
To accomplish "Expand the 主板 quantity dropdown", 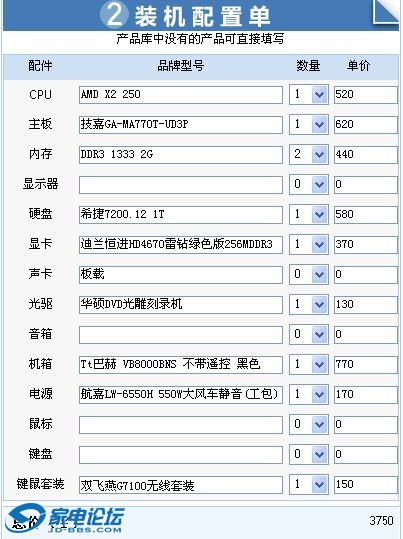I will 309,124.
